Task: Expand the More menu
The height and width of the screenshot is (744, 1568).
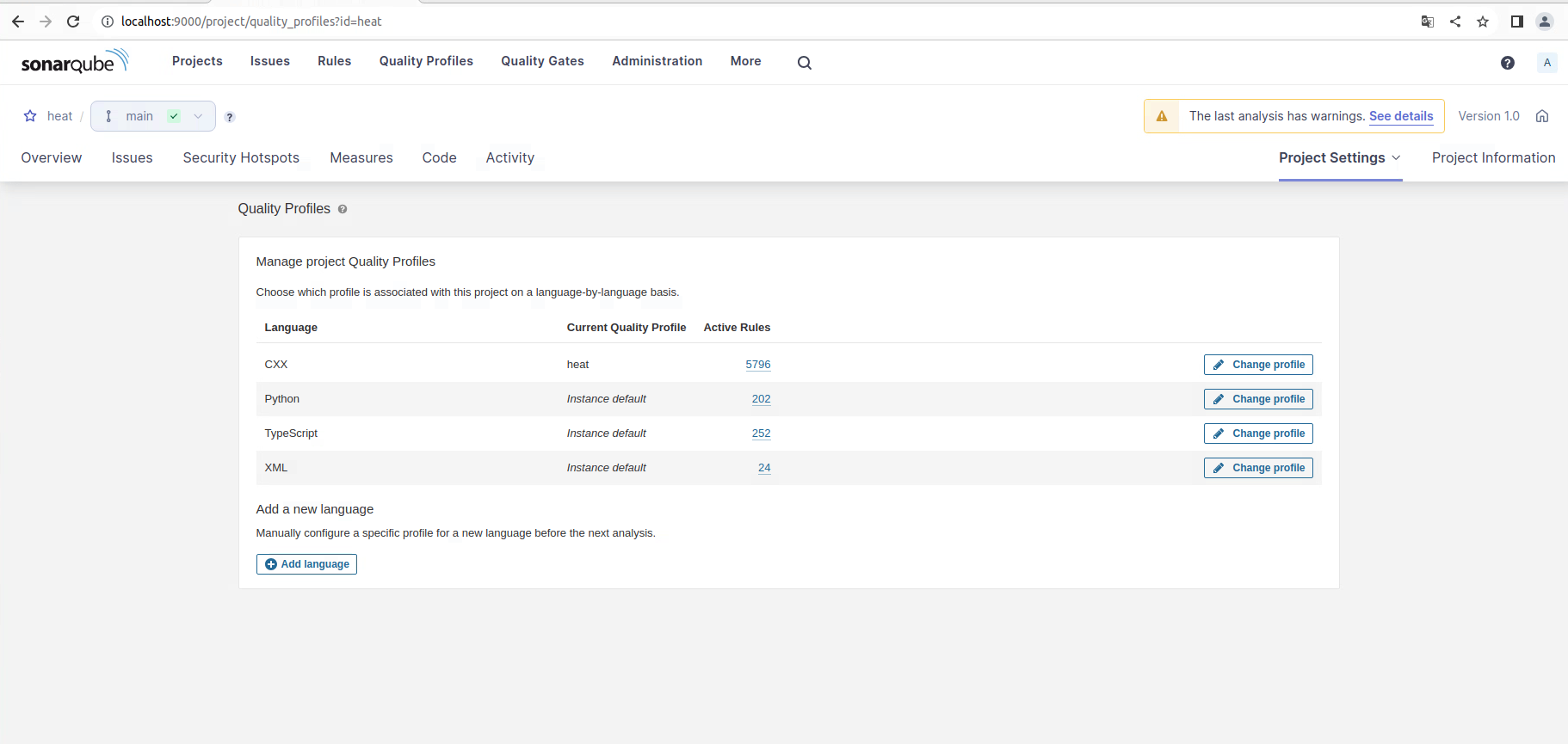Action: click(745, 61)
